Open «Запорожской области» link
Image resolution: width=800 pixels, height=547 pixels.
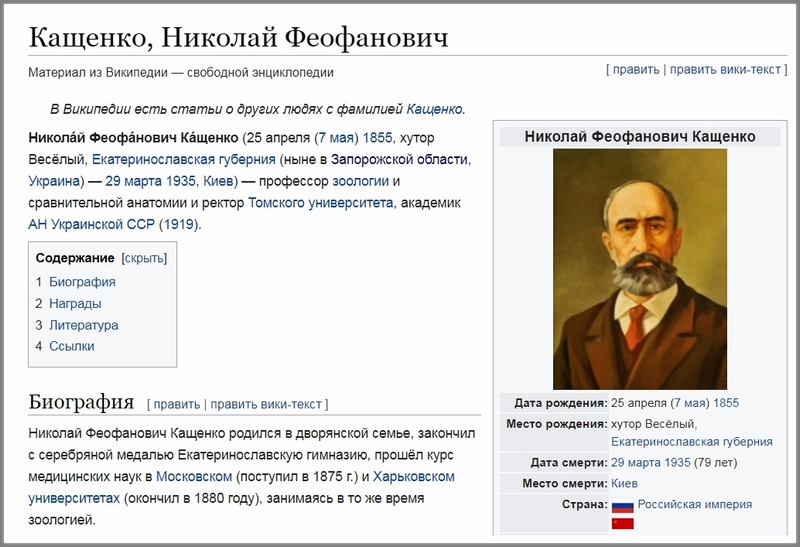click(x=399, y=160)
